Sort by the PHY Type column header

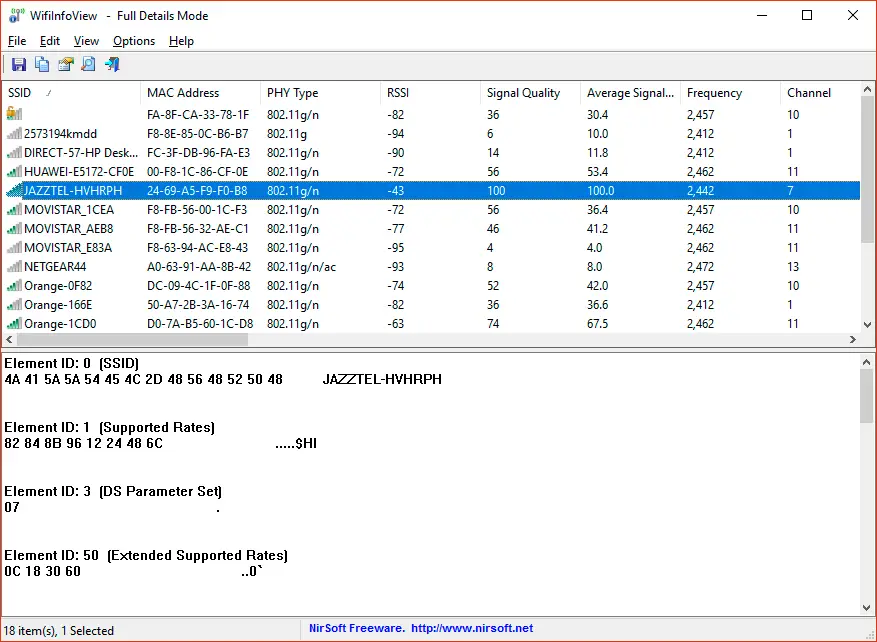click(x=320, y=93)
